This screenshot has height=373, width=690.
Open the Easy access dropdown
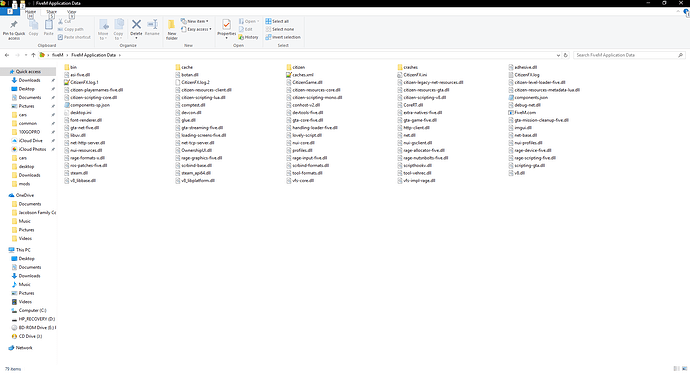pyautogui.click(x=196, y=29)
